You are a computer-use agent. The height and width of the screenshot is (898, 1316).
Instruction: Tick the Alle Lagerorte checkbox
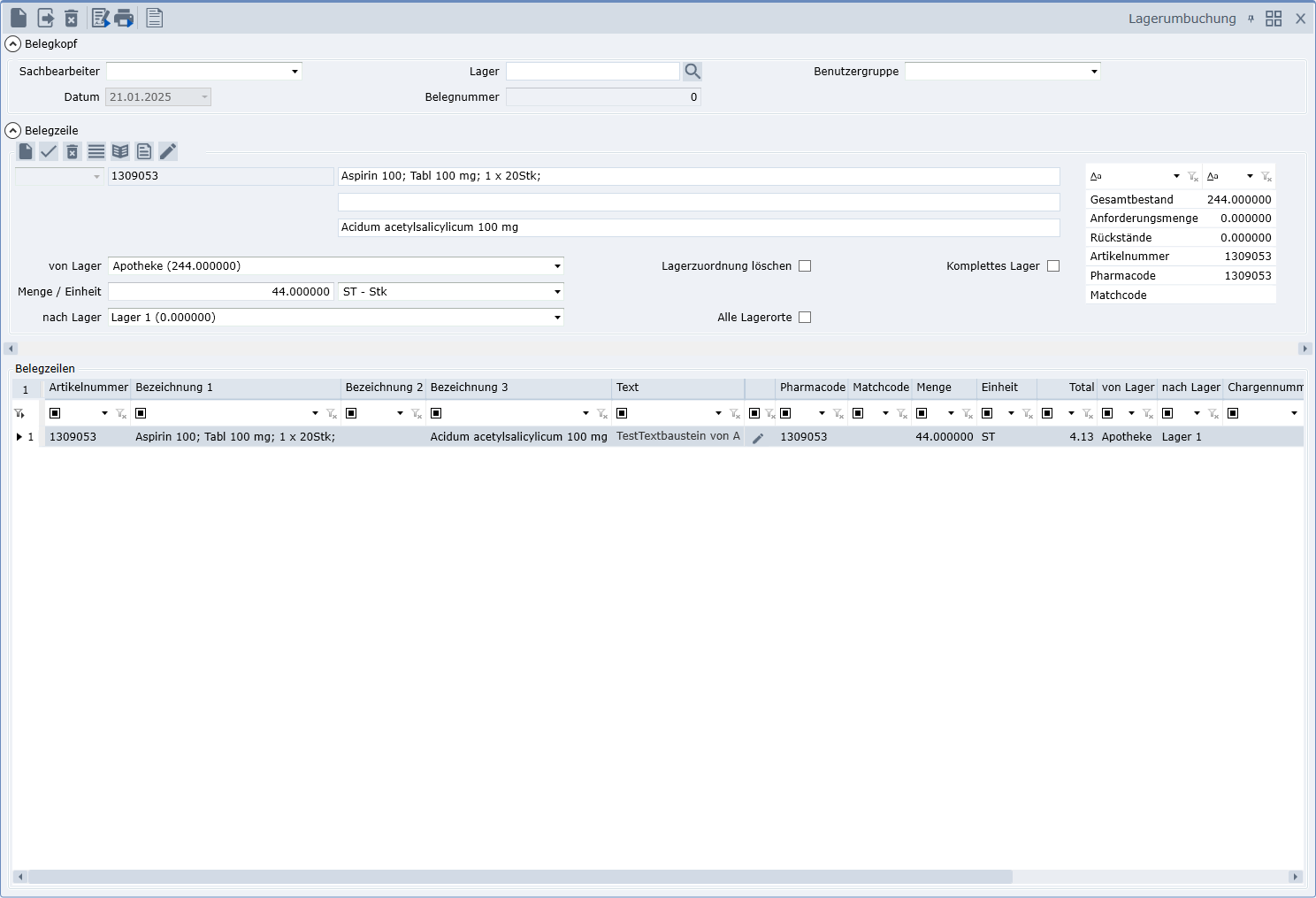click(x=805, y=318)
